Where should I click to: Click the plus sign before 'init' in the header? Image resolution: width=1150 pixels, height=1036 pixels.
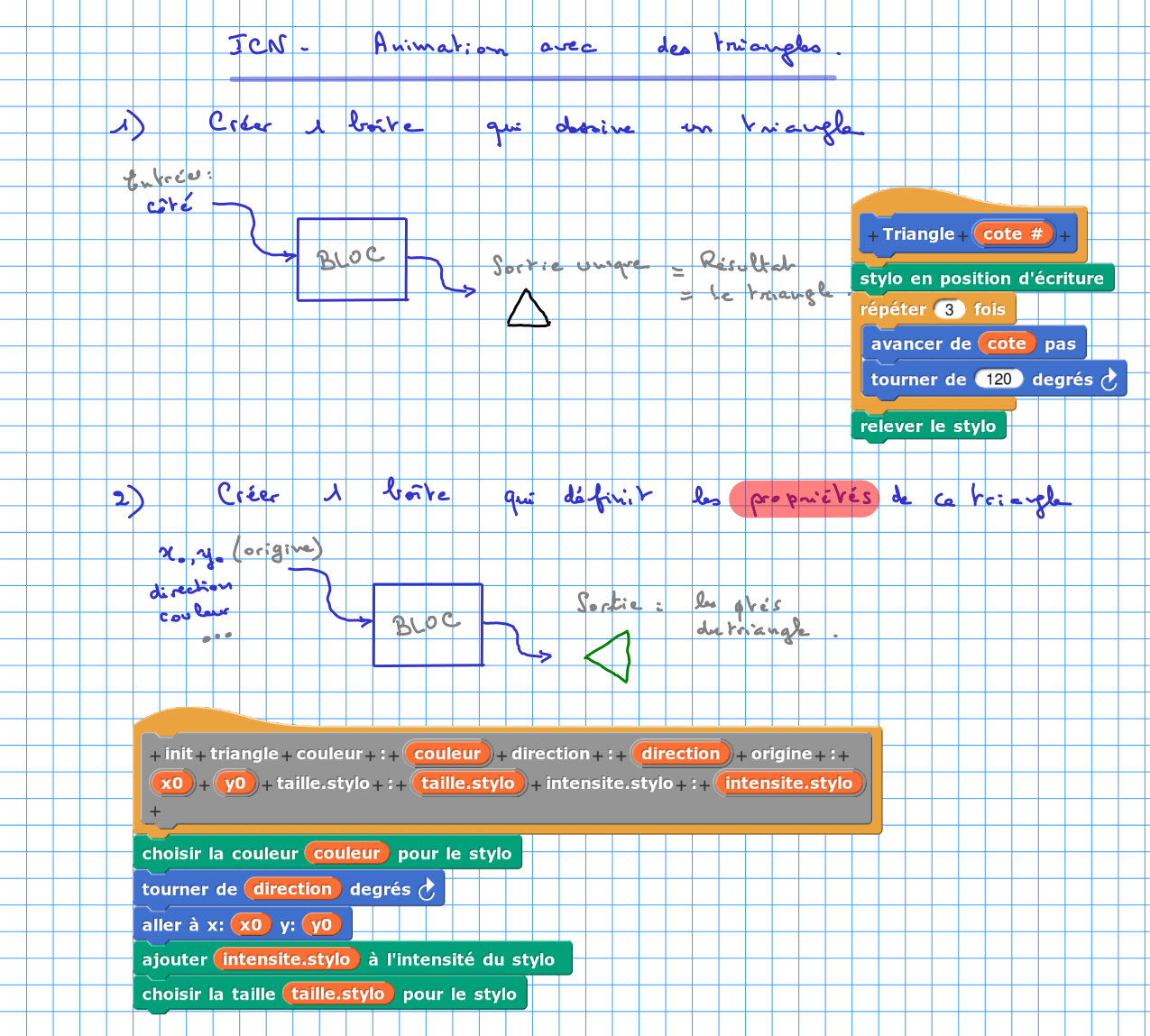155,756
